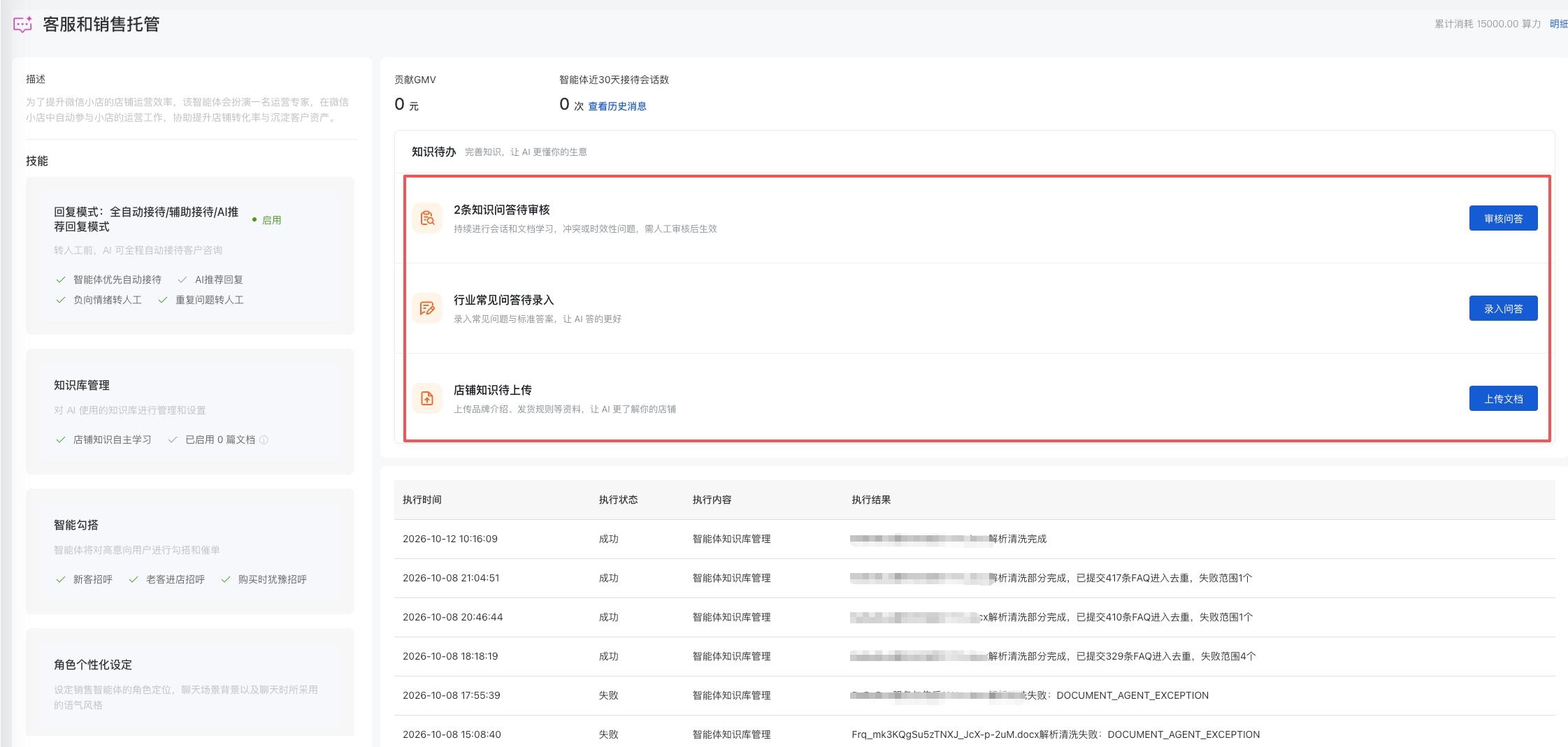The height and width of the screenshot is (747, 1568).
Task: Select the 2026-10-08 21:04:51 timestamp cell
Action: point(451,578)
